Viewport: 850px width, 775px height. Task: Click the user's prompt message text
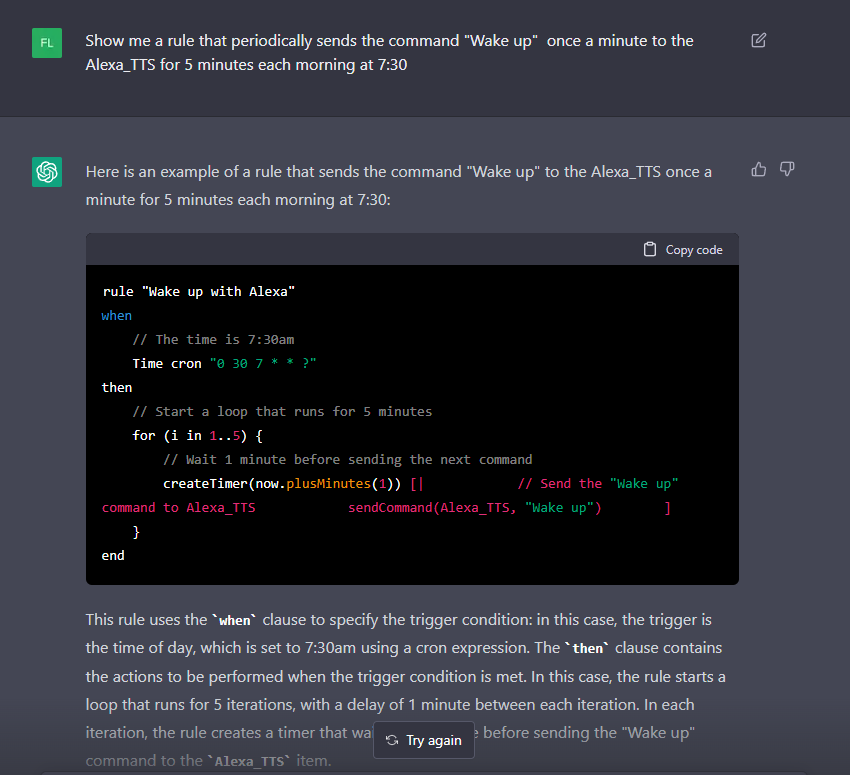(x=389, y=53)
